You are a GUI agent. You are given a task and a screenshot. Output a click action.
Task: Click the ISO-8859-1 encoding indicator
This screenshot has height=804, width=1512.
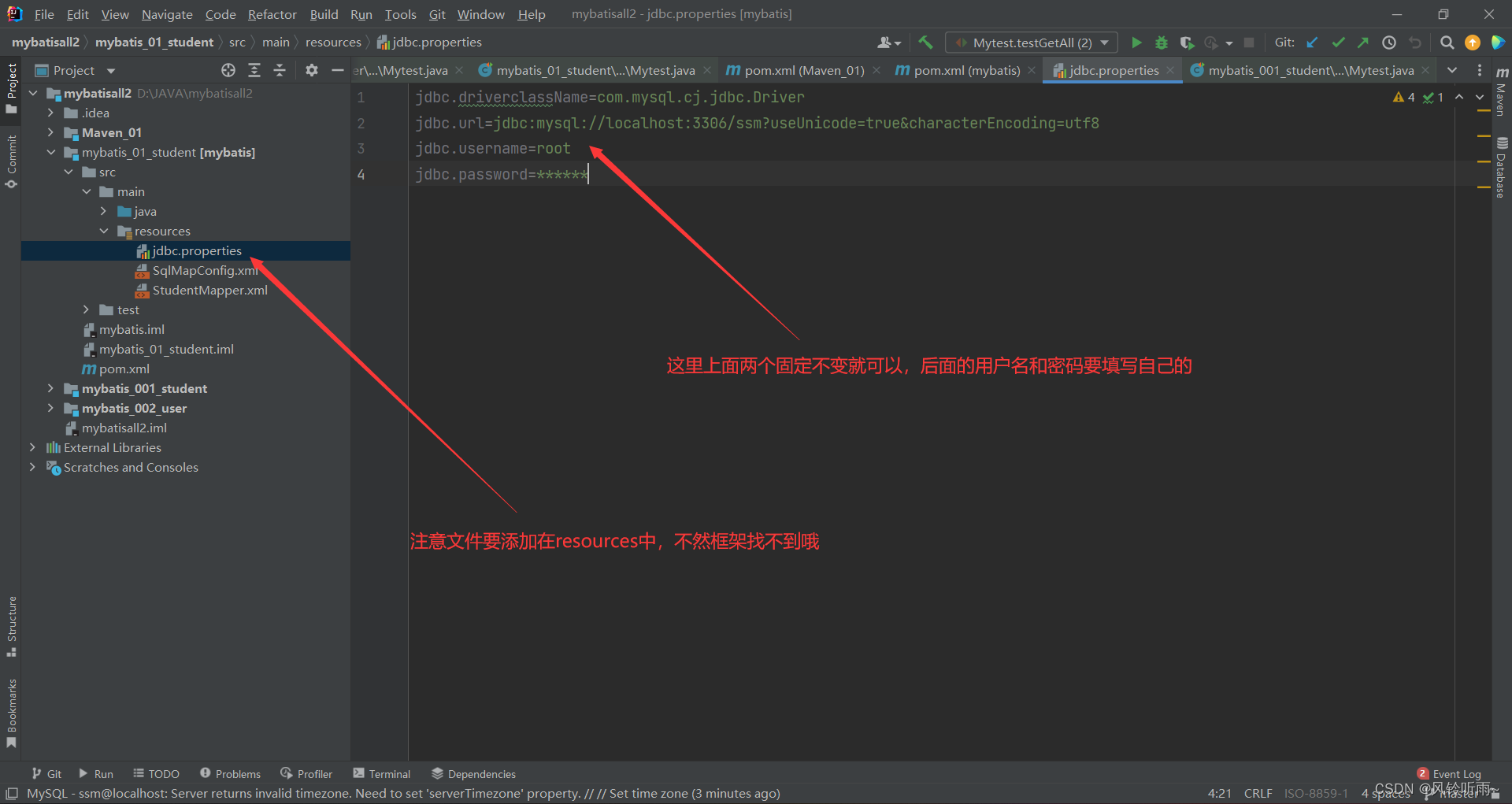click(x=1316, y=793)
